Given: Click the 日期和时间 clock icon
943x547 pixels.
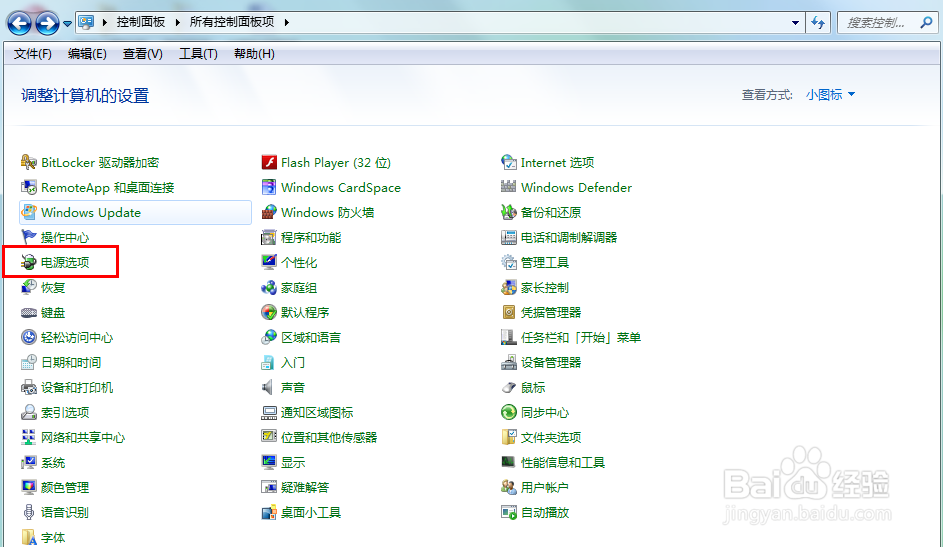Looking at the screenshot, I should pos(28,362).
